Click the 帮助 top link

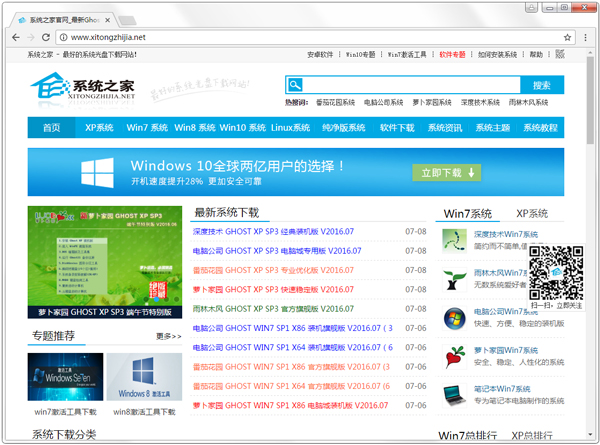point(536,54)
